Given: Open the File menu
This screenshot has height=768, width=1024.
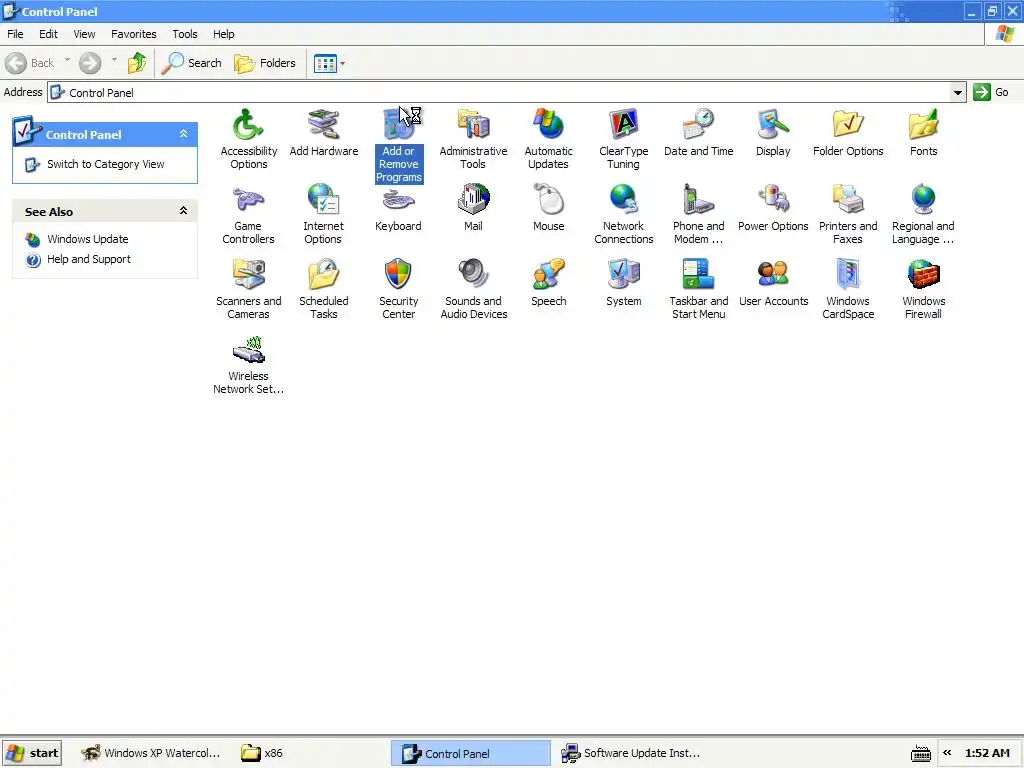Looking at the screenshot, I should tap(15, 34).
